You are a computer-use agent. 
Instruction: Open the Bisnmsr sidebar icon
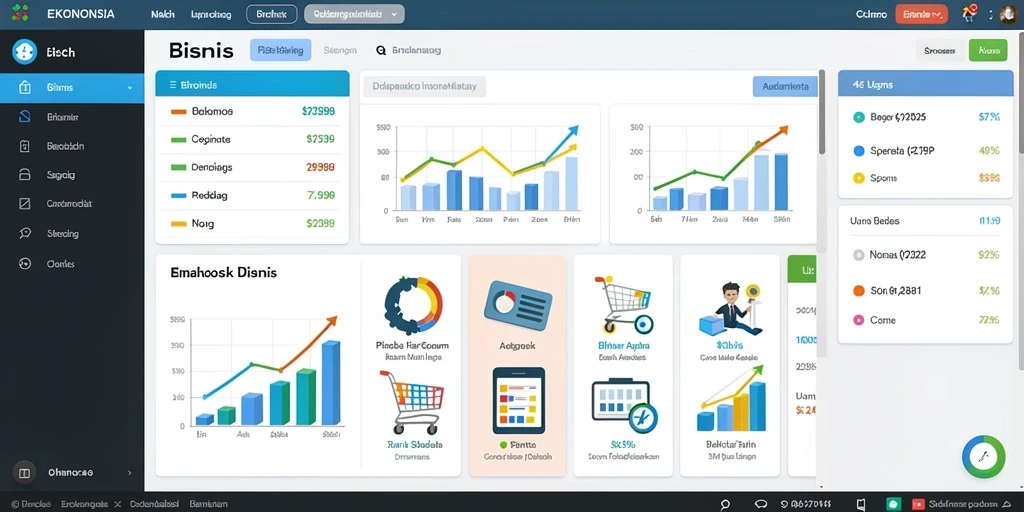25,117
